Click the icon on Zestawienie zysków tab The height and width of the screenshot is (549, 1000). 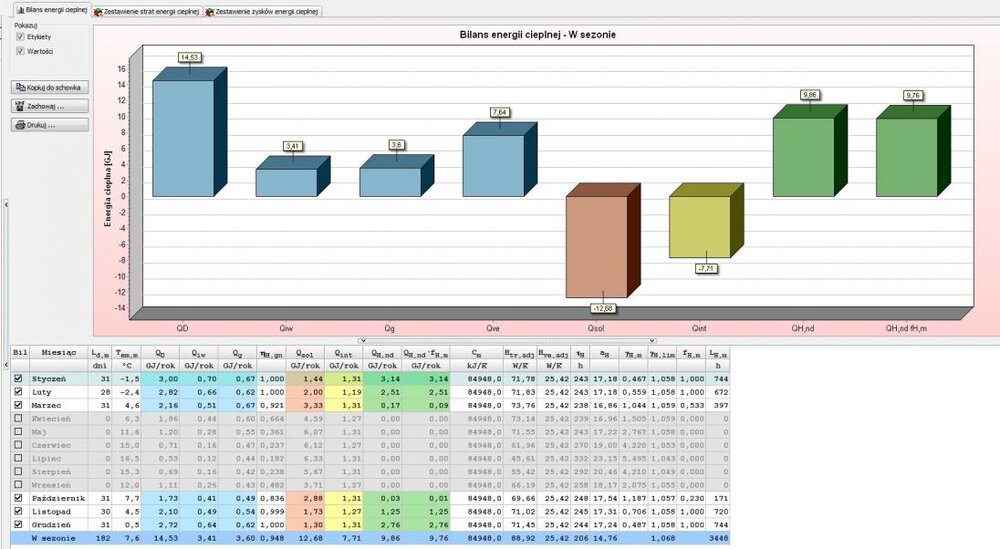coord(209,12)
